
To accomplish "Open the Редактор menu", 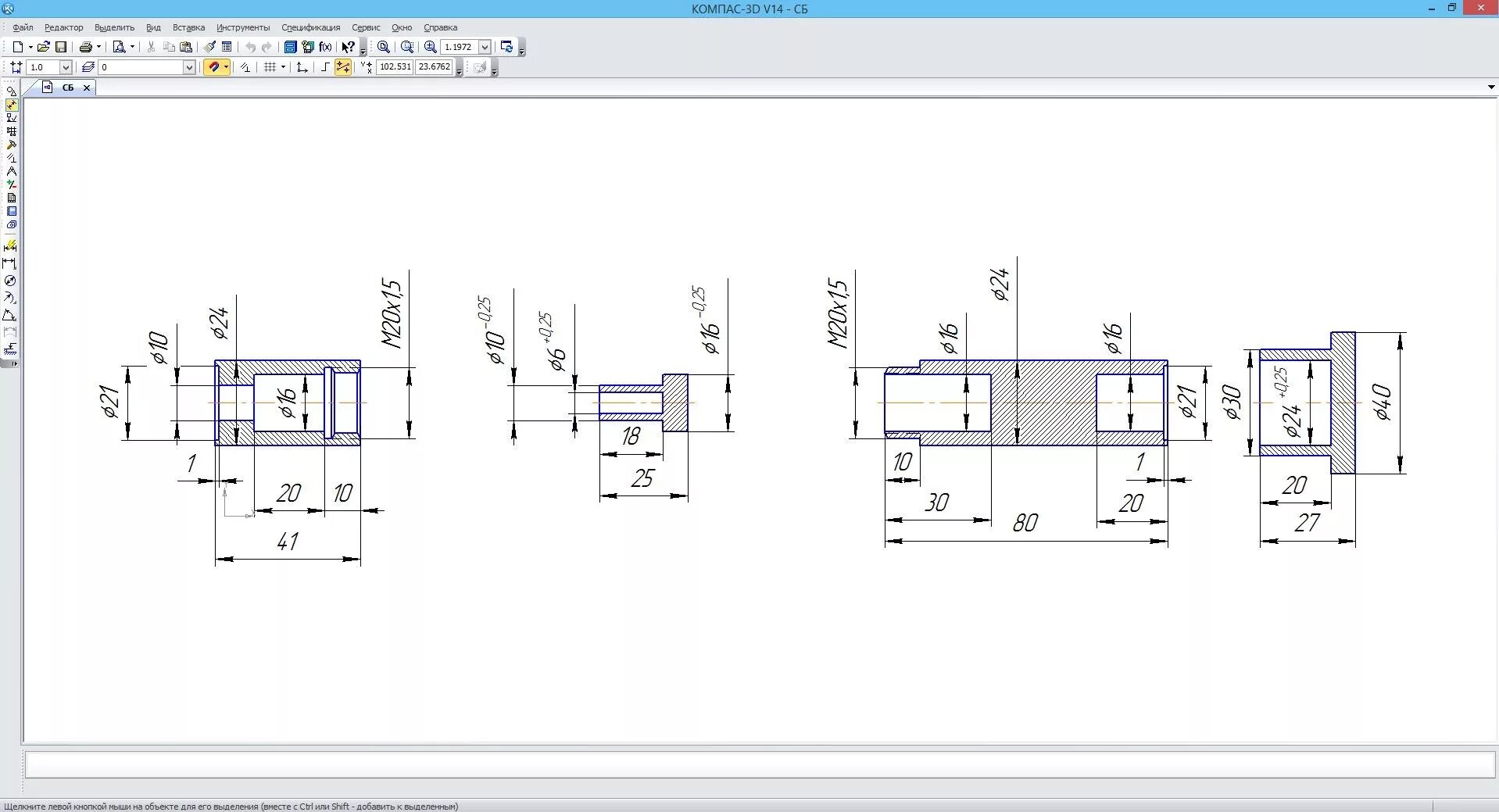I will (64, 27).
